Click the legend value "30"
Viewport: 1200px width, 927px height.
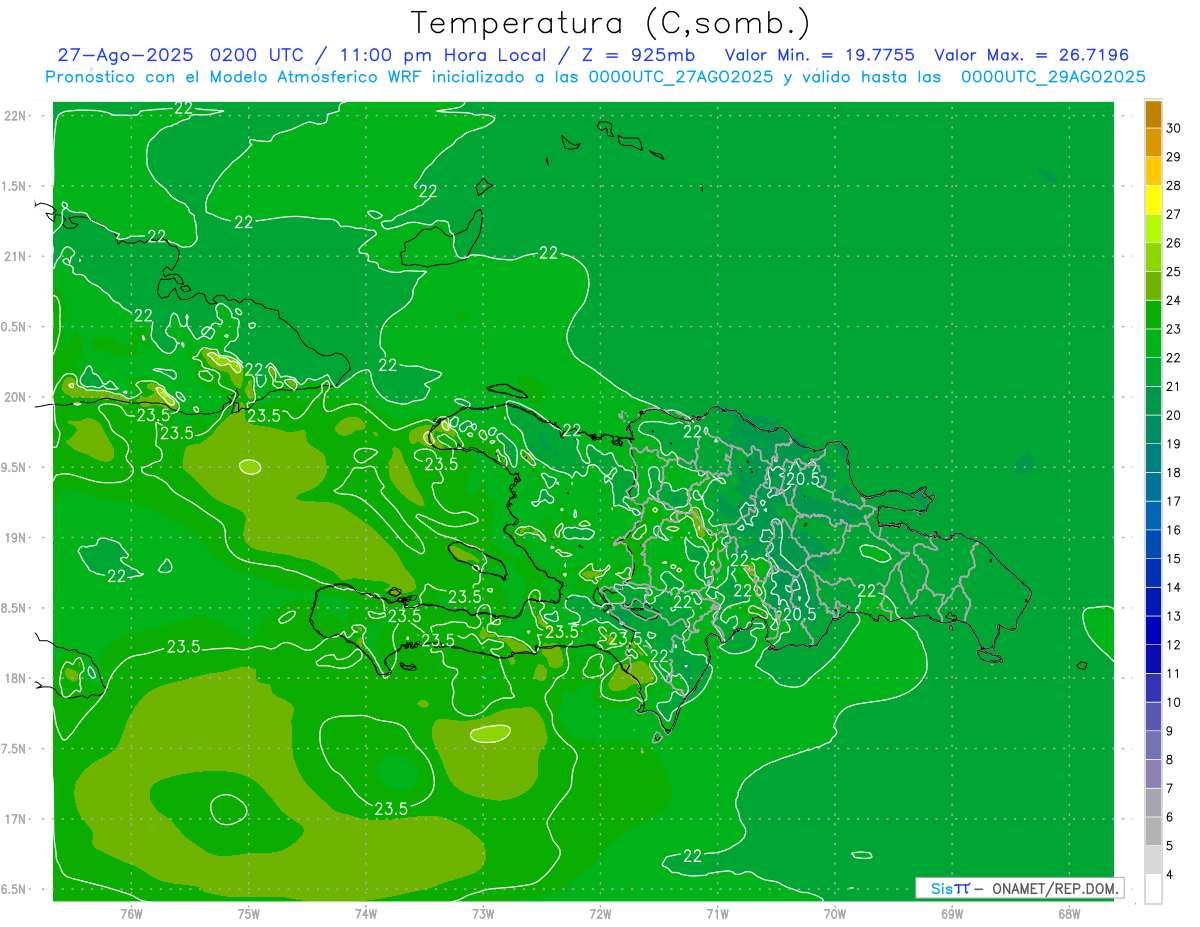[x=1174, y=128]
